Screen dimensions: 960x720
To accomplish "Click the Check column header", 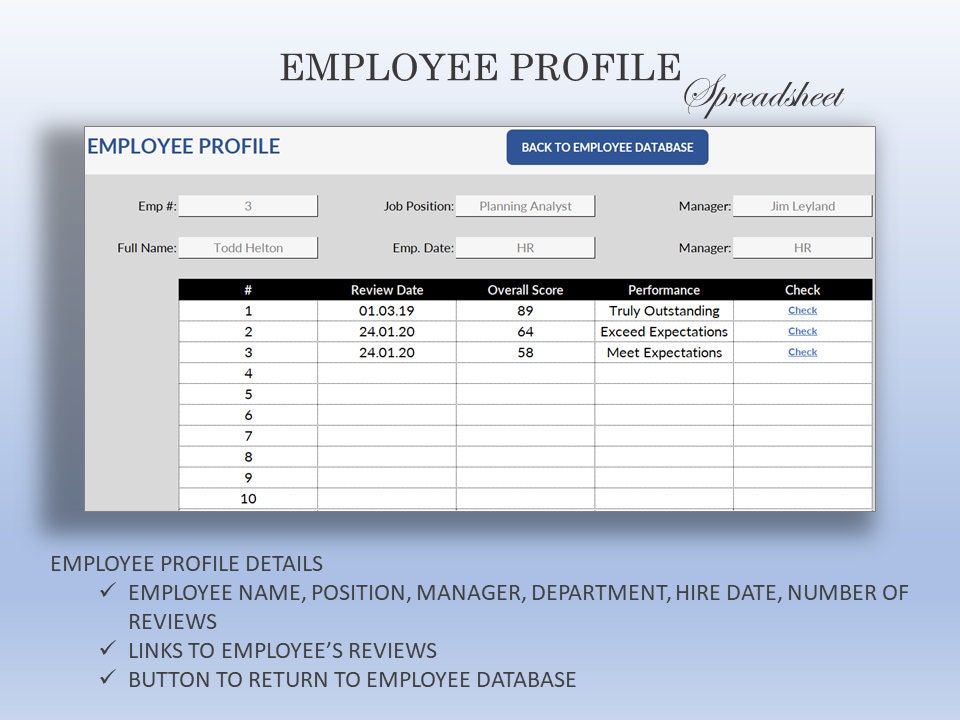I will click(802, 290).
